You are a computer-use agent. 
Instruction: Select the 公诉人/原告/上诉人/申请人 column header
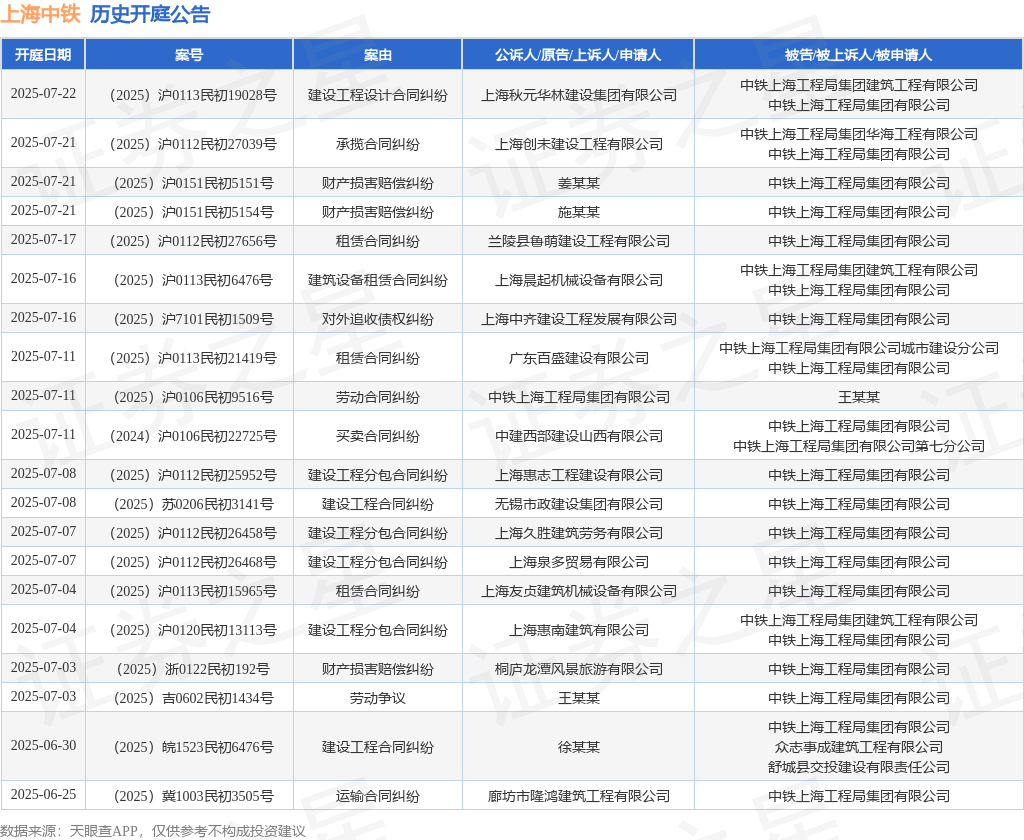[x=578, y=54]
